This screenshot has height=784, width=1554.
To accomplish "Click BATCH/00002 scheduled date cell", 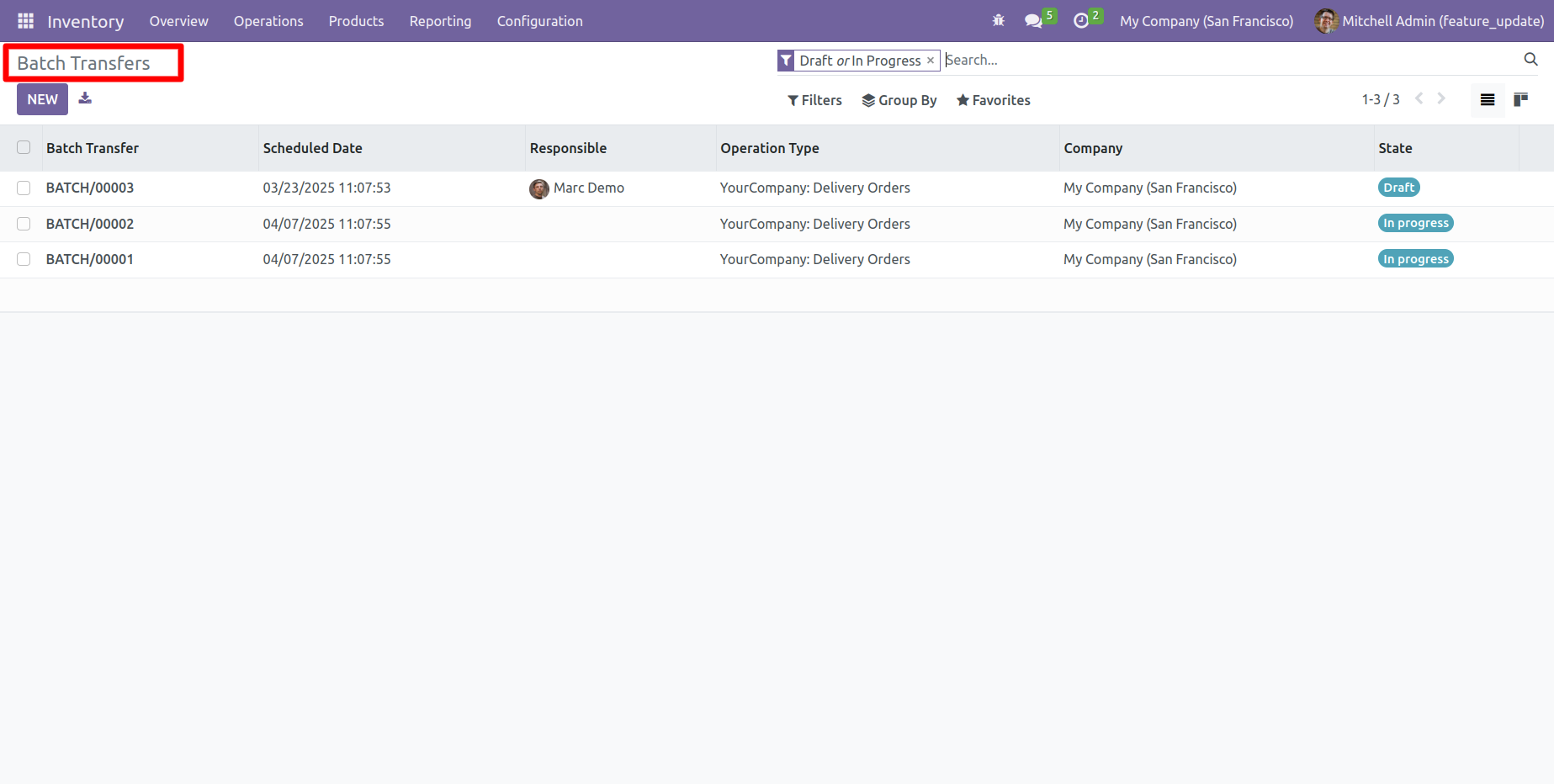I will tap(326, 224).
